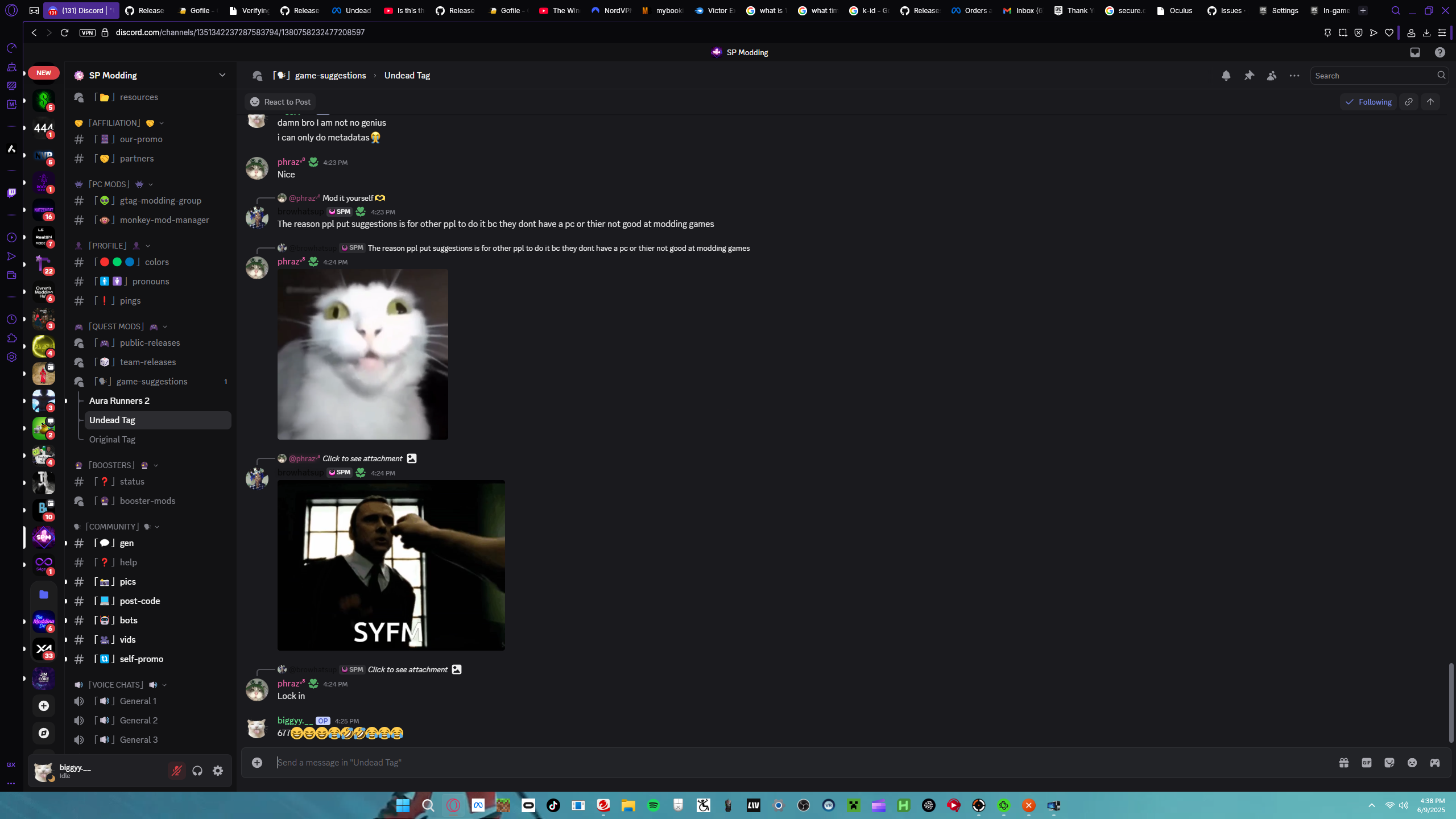Image resolution: width=1456 pixels, height=819 pixels.
Task: Toggle headphones deafen in user panel
Action: 197,771
